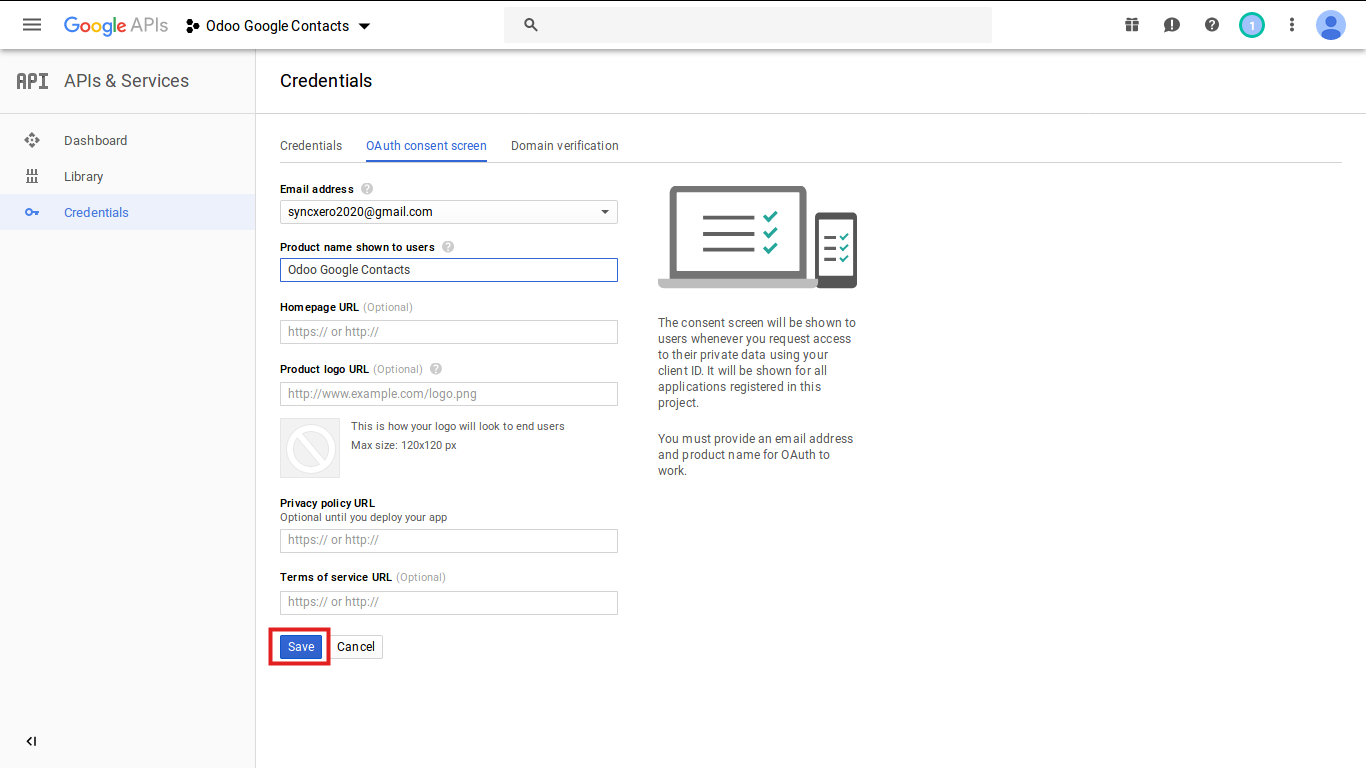The width and height of the screenshot is (1366, 768).
Task: Click help icon beside Product logo URL
Action: pyautogui.click(x=436, y=369)
